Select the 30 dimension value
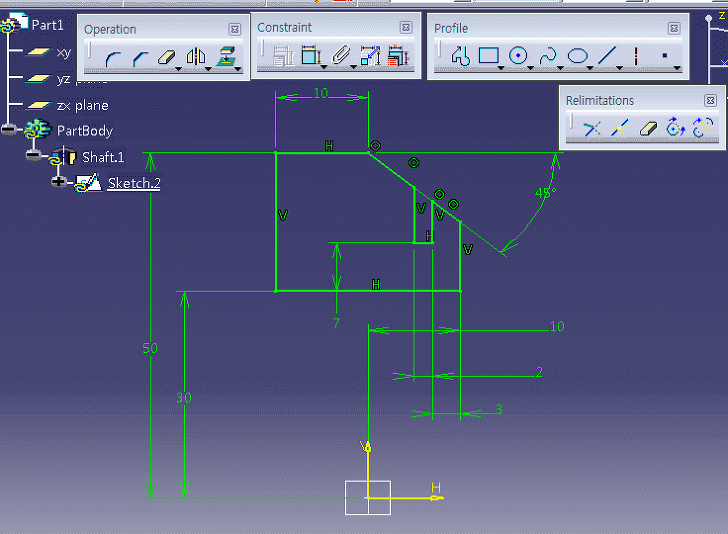728x534 pixels. tap(184, 397)
